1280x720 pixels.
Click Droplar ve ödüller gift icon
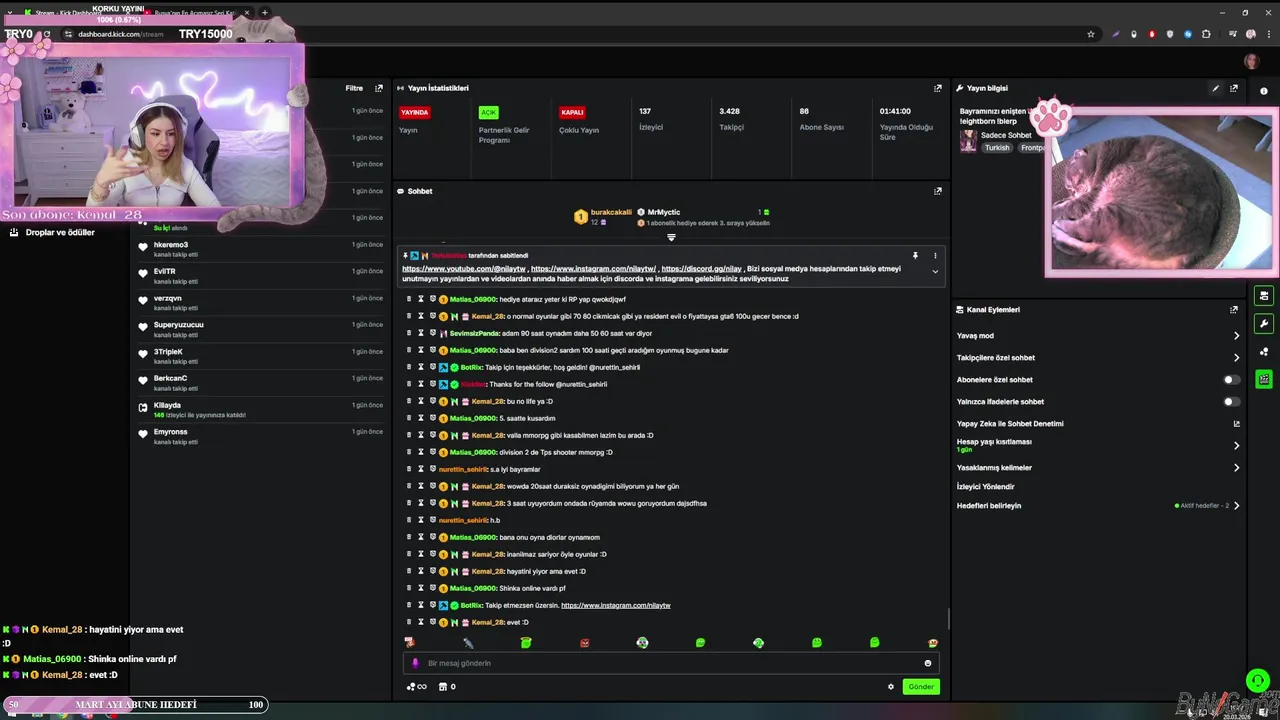tap(14, 232)
